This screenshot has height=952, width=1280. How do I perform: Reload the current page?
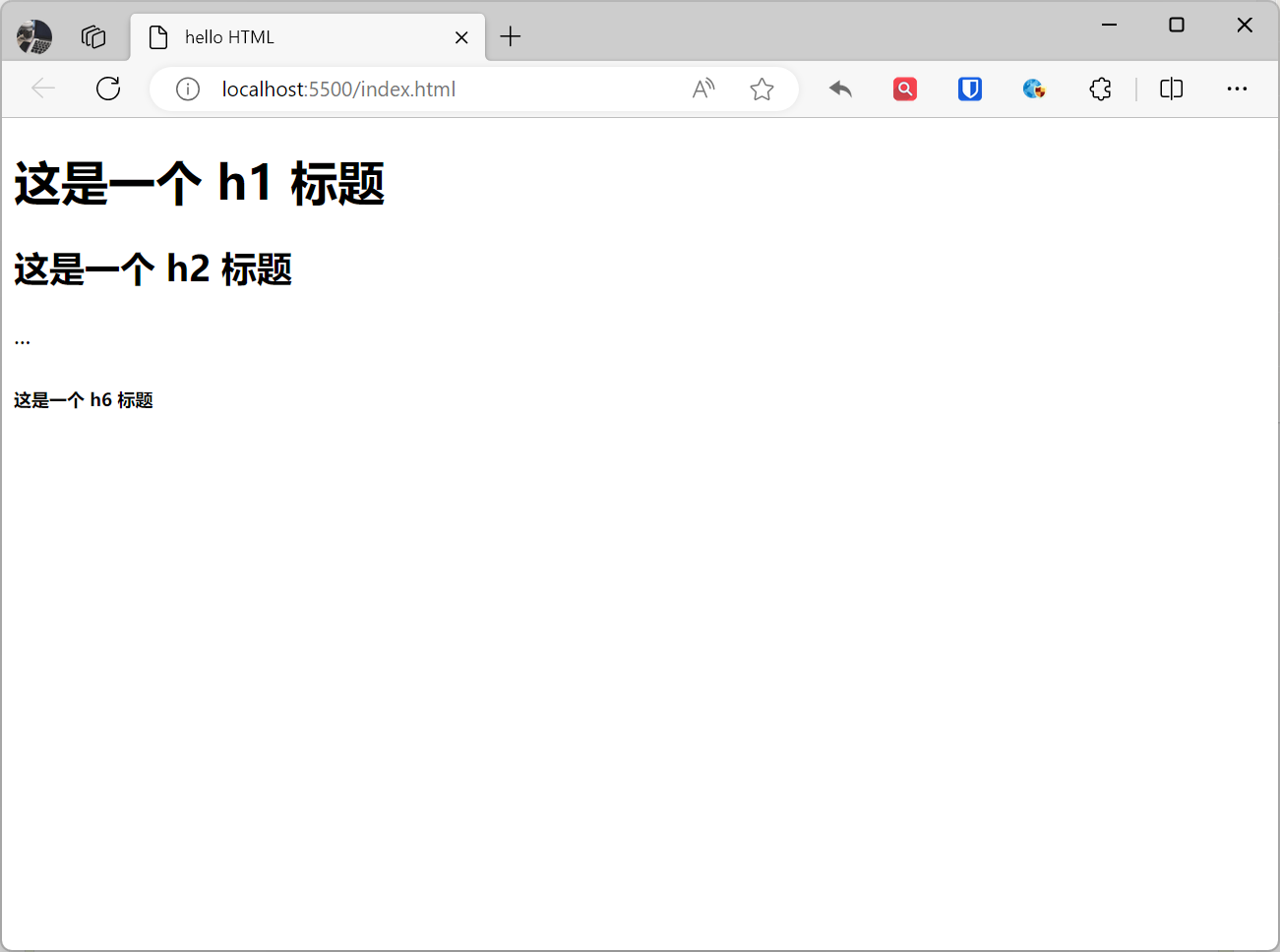[108, 89]
